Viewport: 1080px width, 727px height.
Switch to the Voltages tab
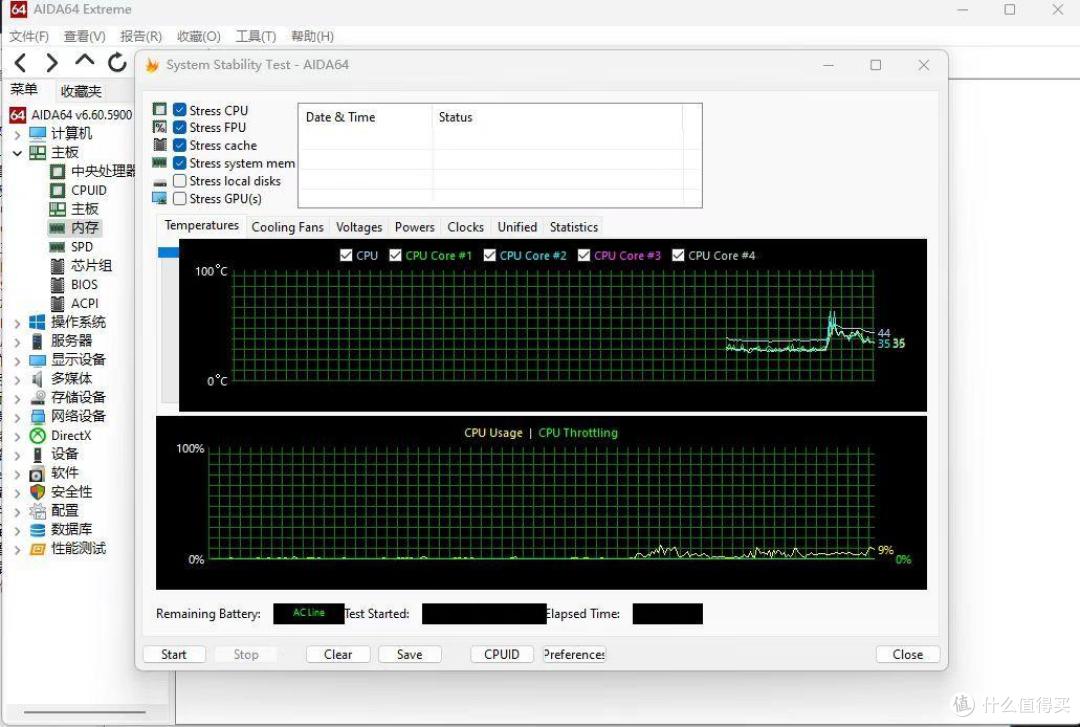(359, 227)
